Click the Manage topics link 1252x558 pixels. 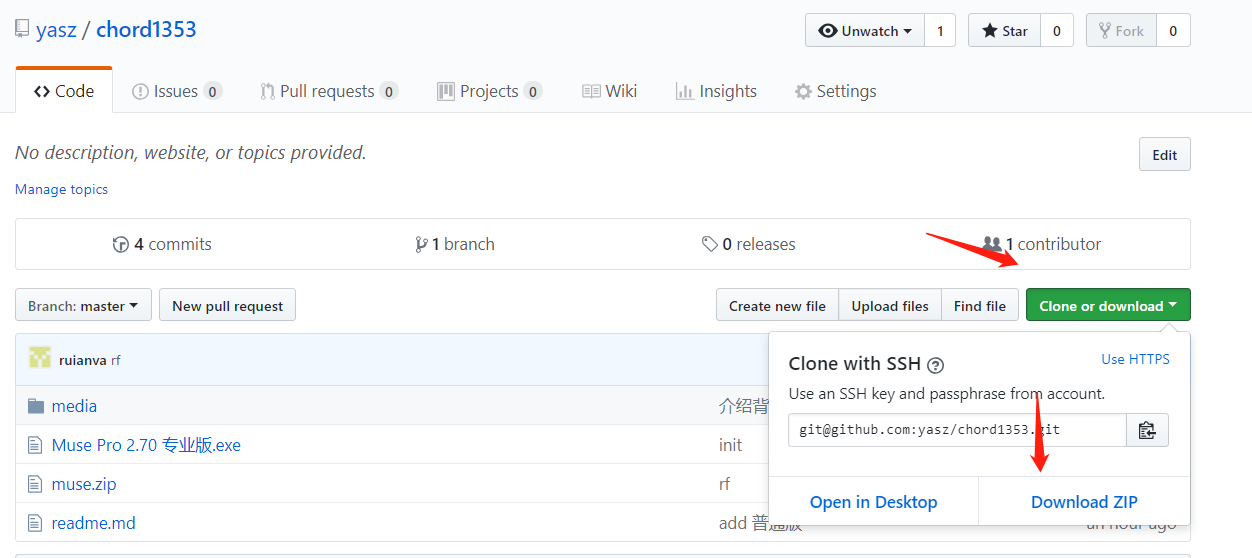[x=61, y=189]
